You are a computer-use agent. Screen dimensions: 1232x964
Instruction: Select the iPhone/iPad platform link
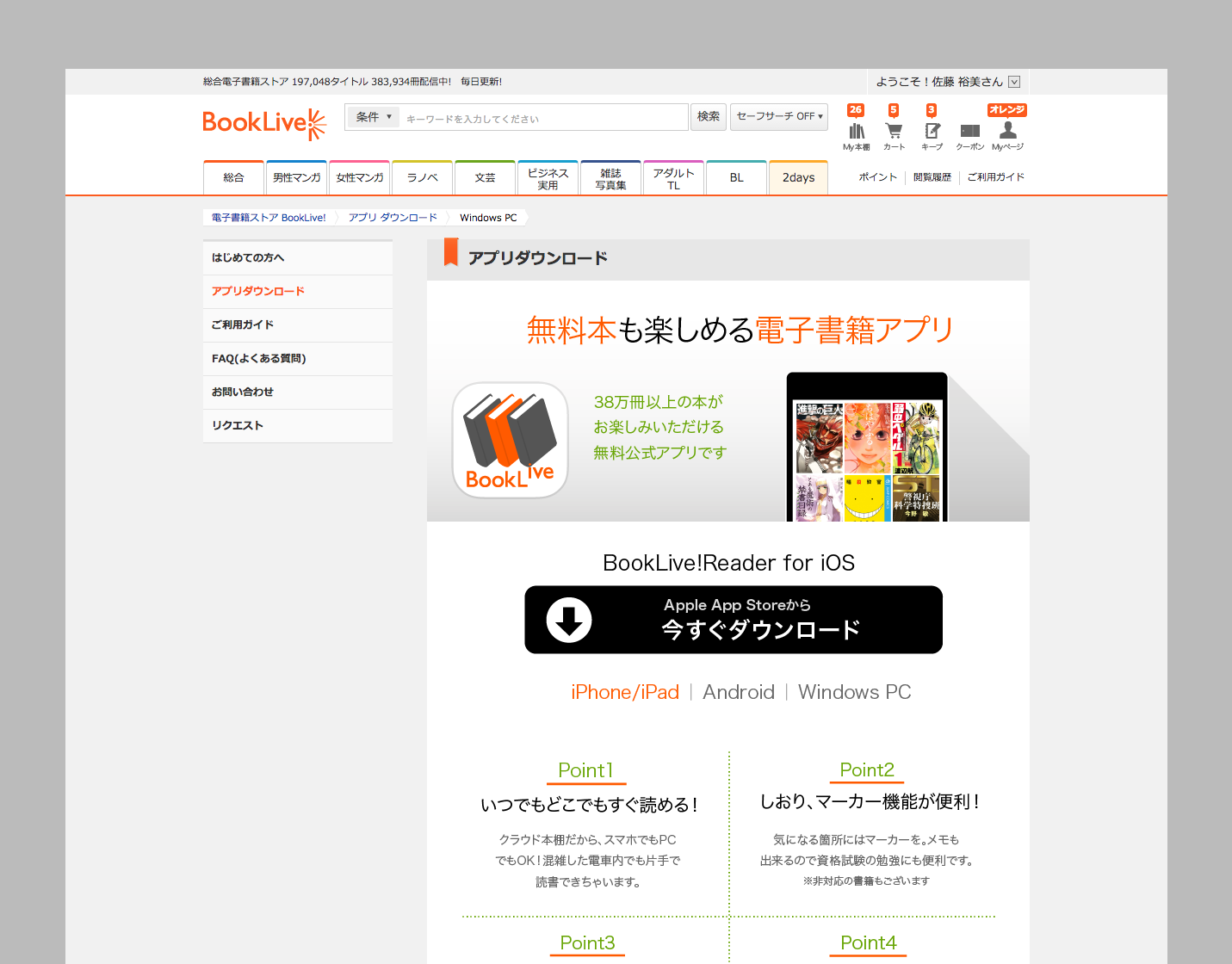click(x=625, y=692)
